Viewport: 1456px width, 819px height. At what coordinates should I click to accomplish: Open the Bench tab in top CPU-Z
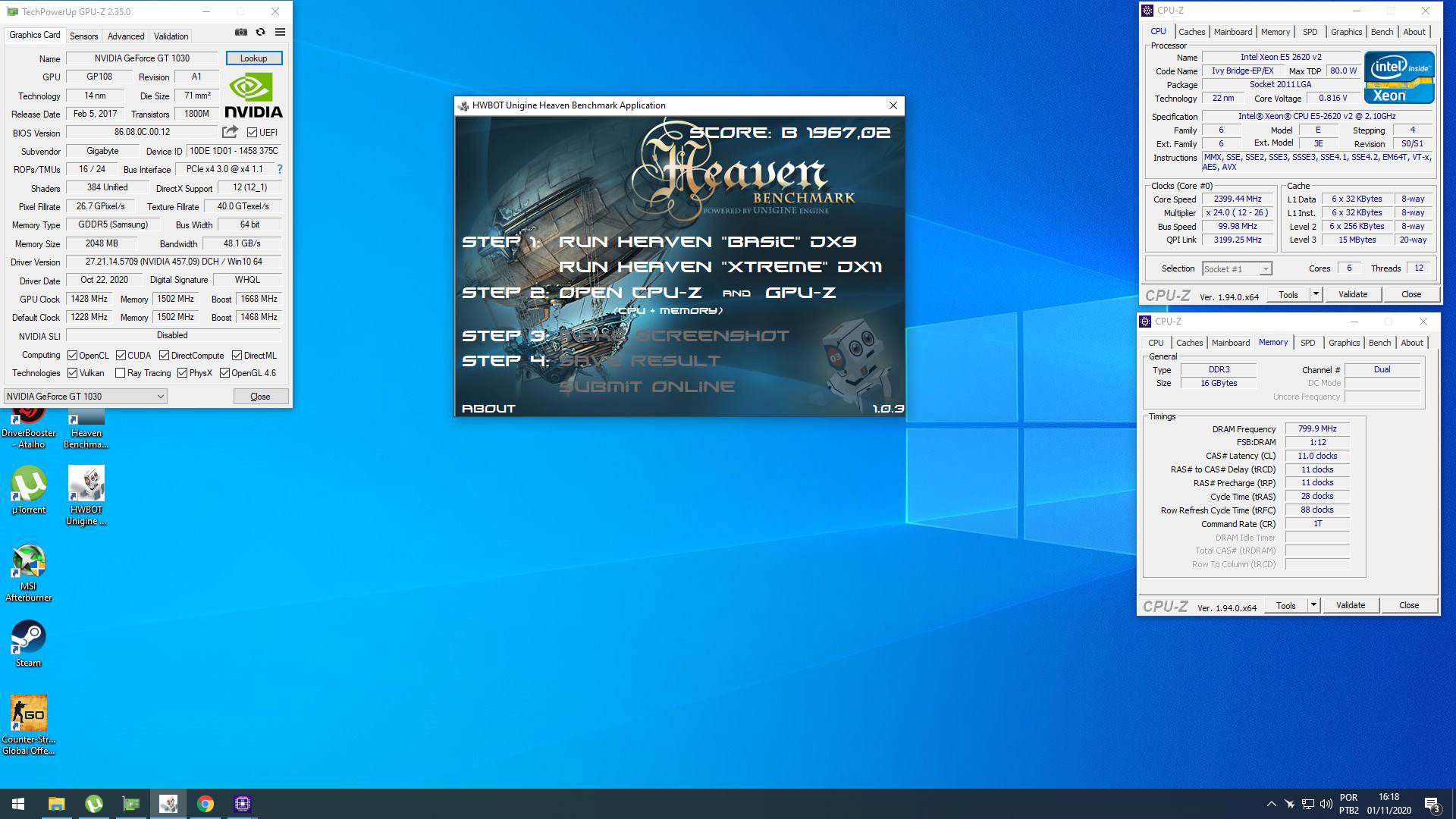[x=1382, y=32]
